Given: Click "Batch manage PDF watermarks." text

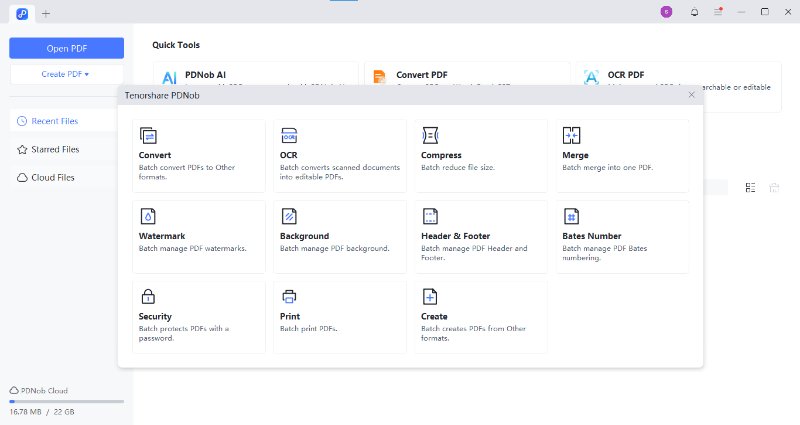Looking at the screenshot, I should tap(192, 248).
